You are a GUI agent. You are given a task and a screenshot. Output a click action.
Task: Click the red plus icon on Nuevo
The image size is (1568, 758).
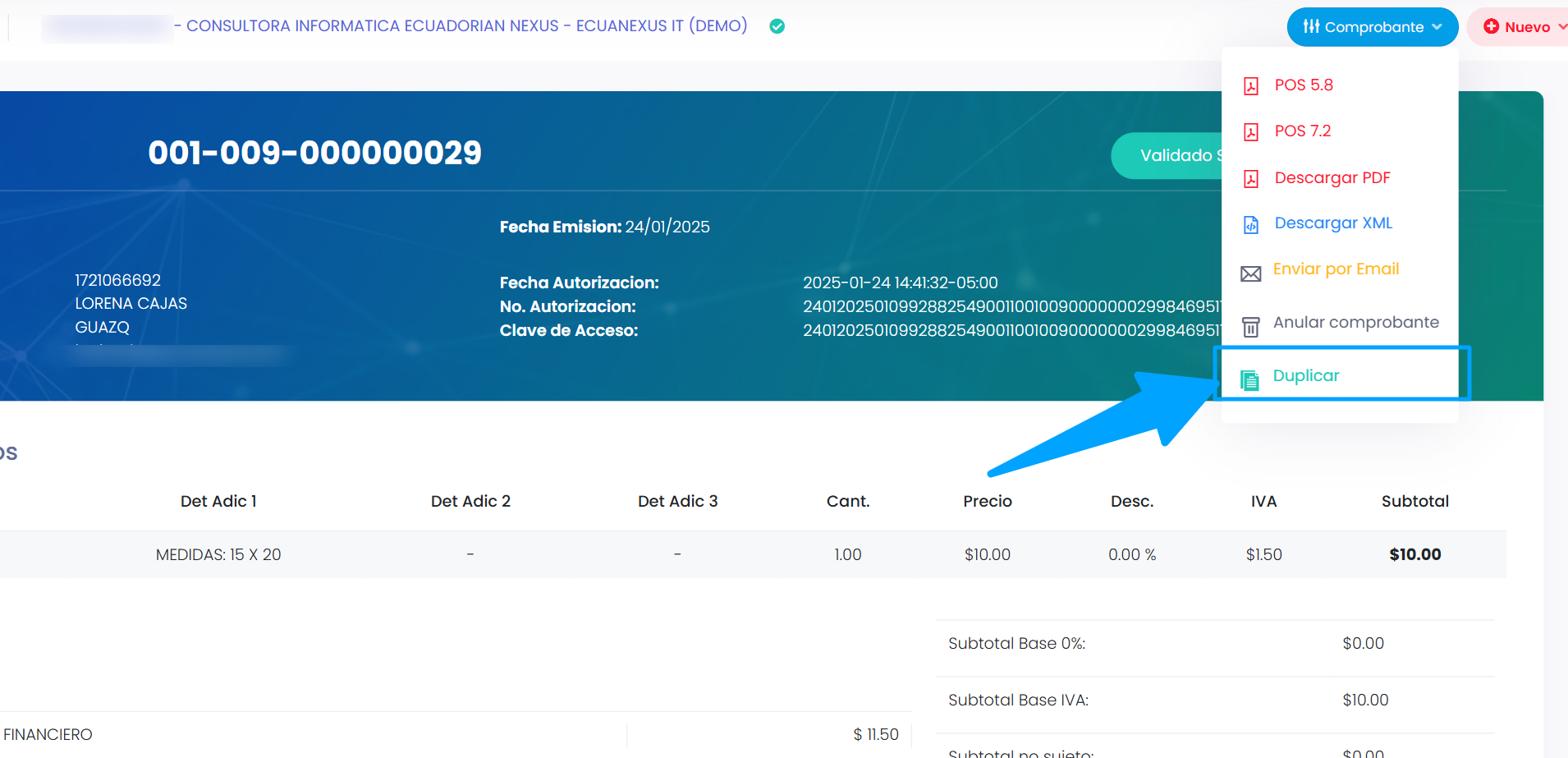click(1492, 26)
